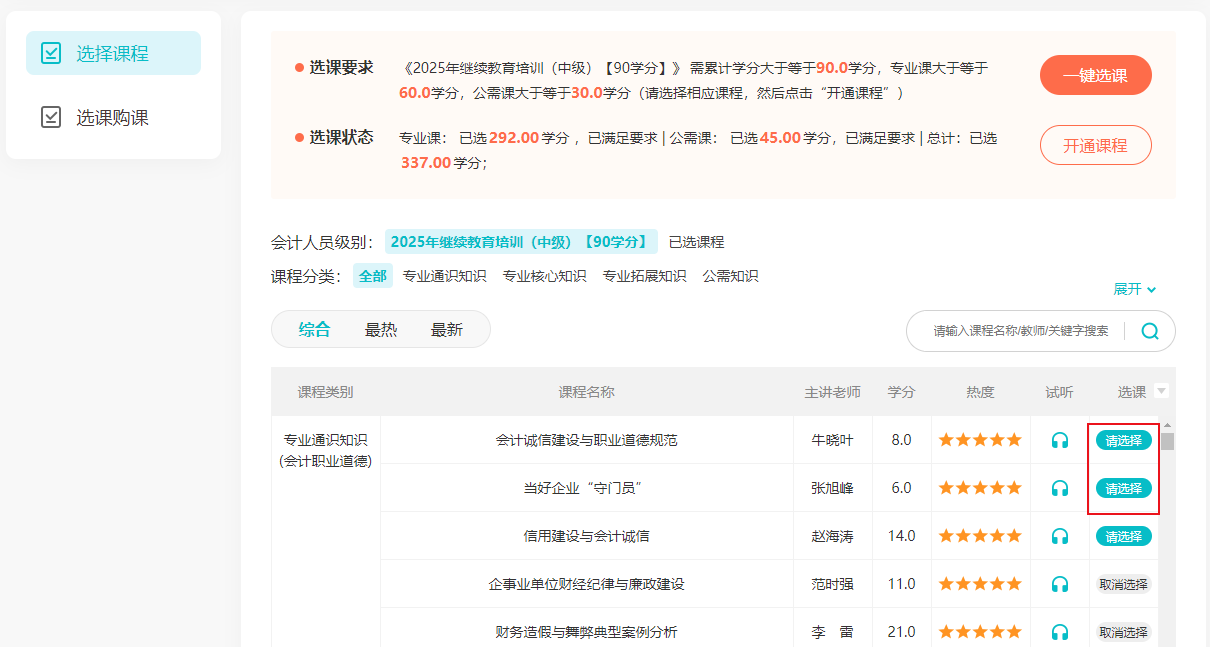
Task: Cancel selection of 企事业单位财经纪律与廉政建设
Action: (x=1123, y=584)
